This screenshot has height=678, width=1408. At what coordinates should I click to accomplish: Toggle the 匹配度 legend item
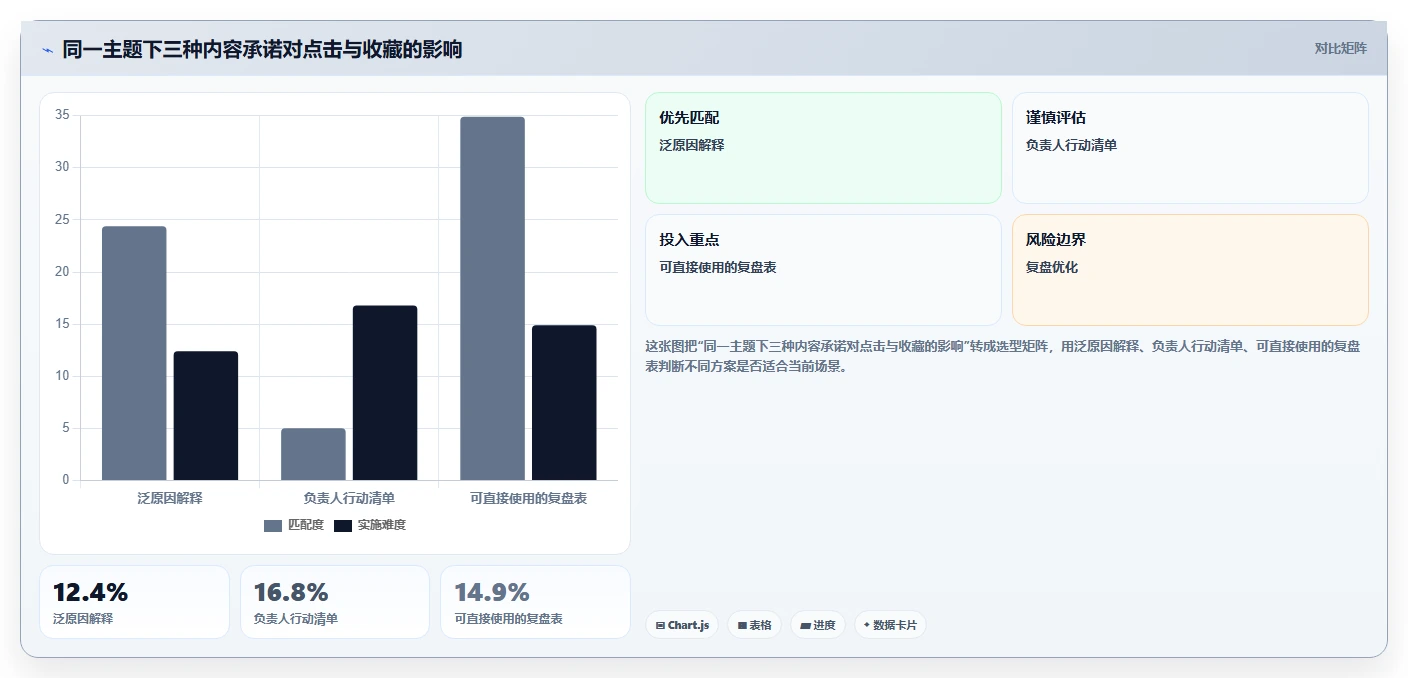tap(294, 525)
